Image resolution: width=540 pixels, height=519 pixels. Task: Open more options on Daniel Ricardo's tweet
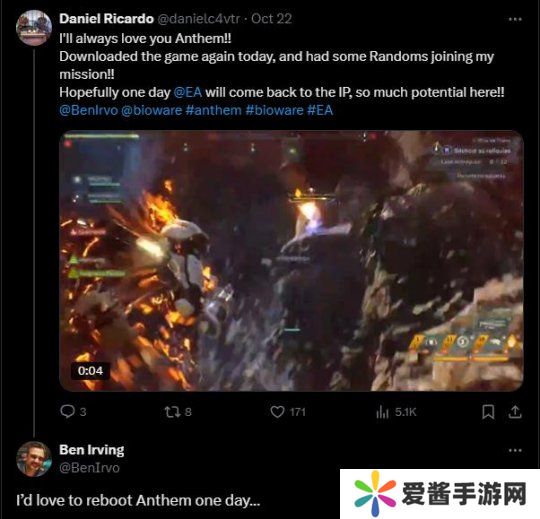coord(515,19)
